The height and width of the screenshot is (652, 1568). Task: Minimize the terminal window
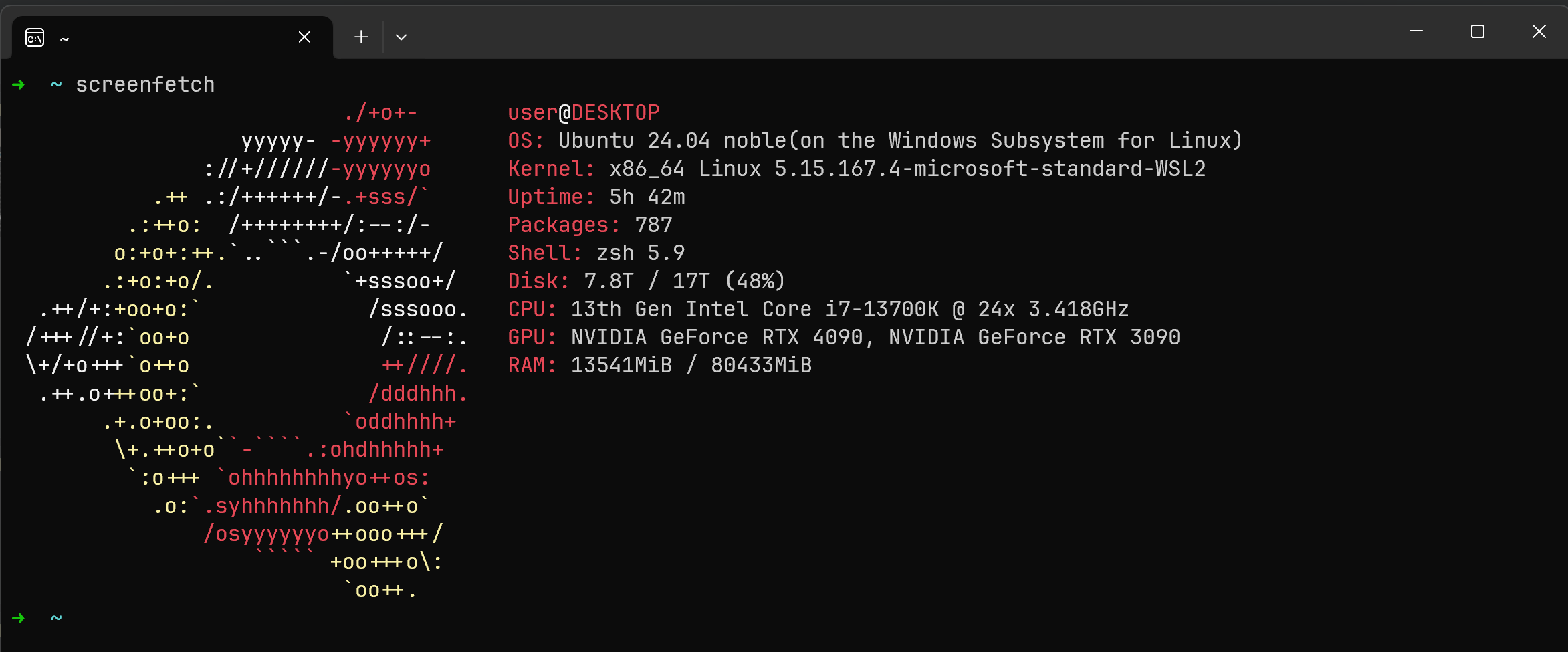click(x=1416, y=31)
